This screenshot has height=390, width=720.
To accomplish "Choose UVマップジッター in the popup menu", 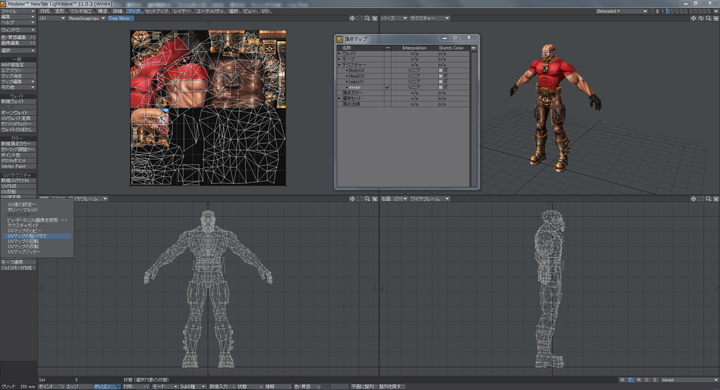I will [x=37, y=252].
